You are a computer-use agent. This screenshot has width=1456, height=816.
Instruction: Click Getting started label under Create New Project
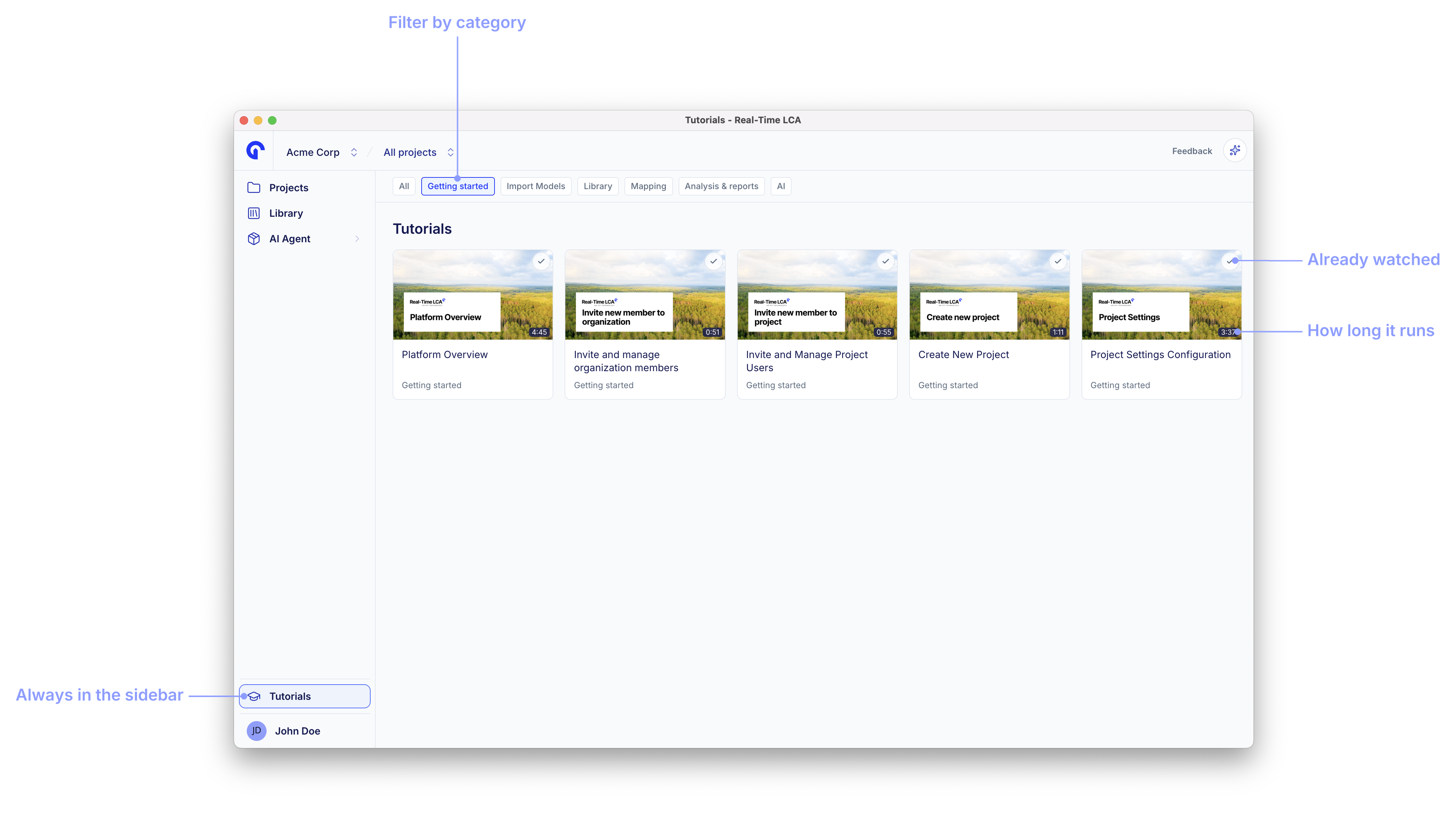pyautogui.click(x=948, y=385)
